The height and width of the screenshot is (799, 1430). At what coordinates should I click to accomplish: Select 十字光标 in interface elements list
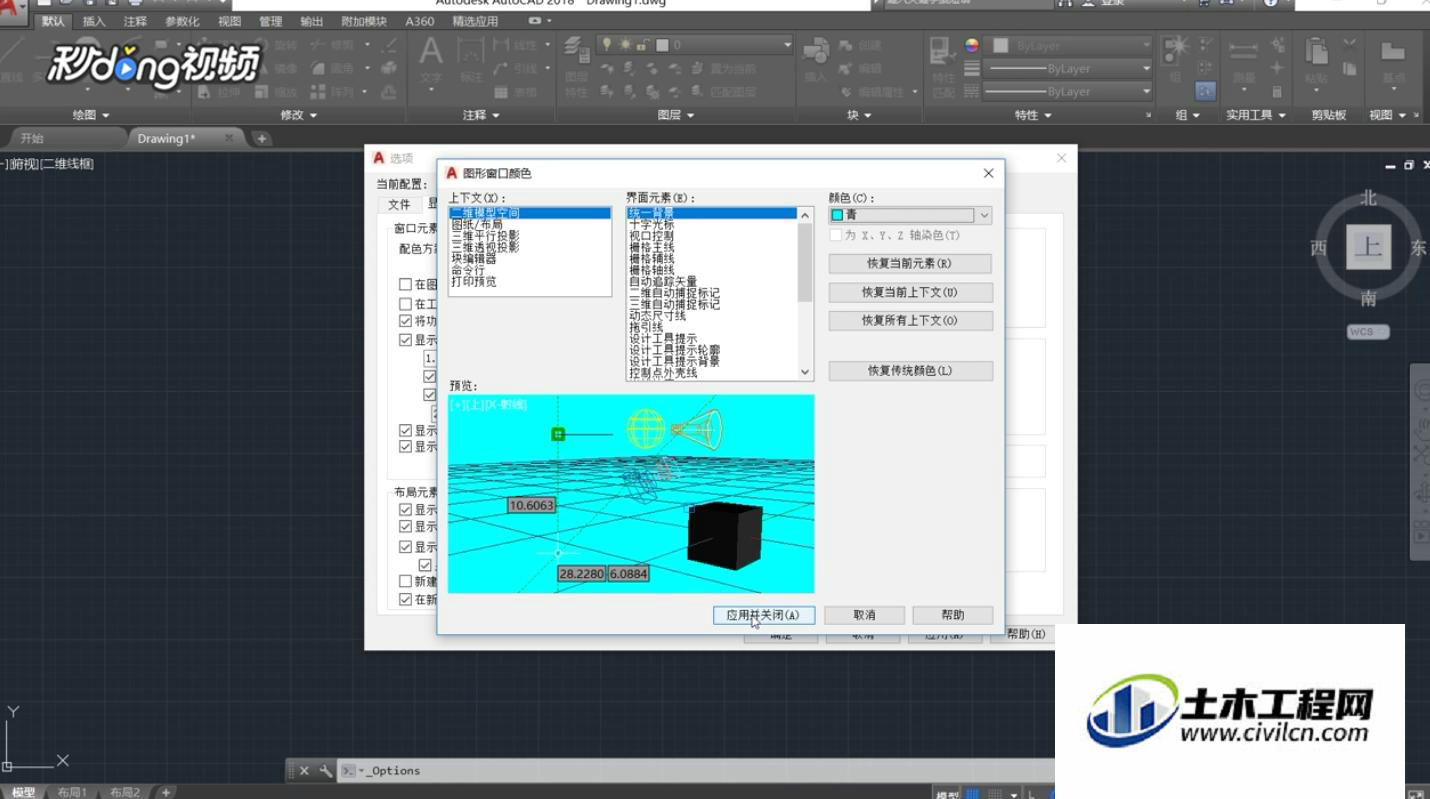651,225
